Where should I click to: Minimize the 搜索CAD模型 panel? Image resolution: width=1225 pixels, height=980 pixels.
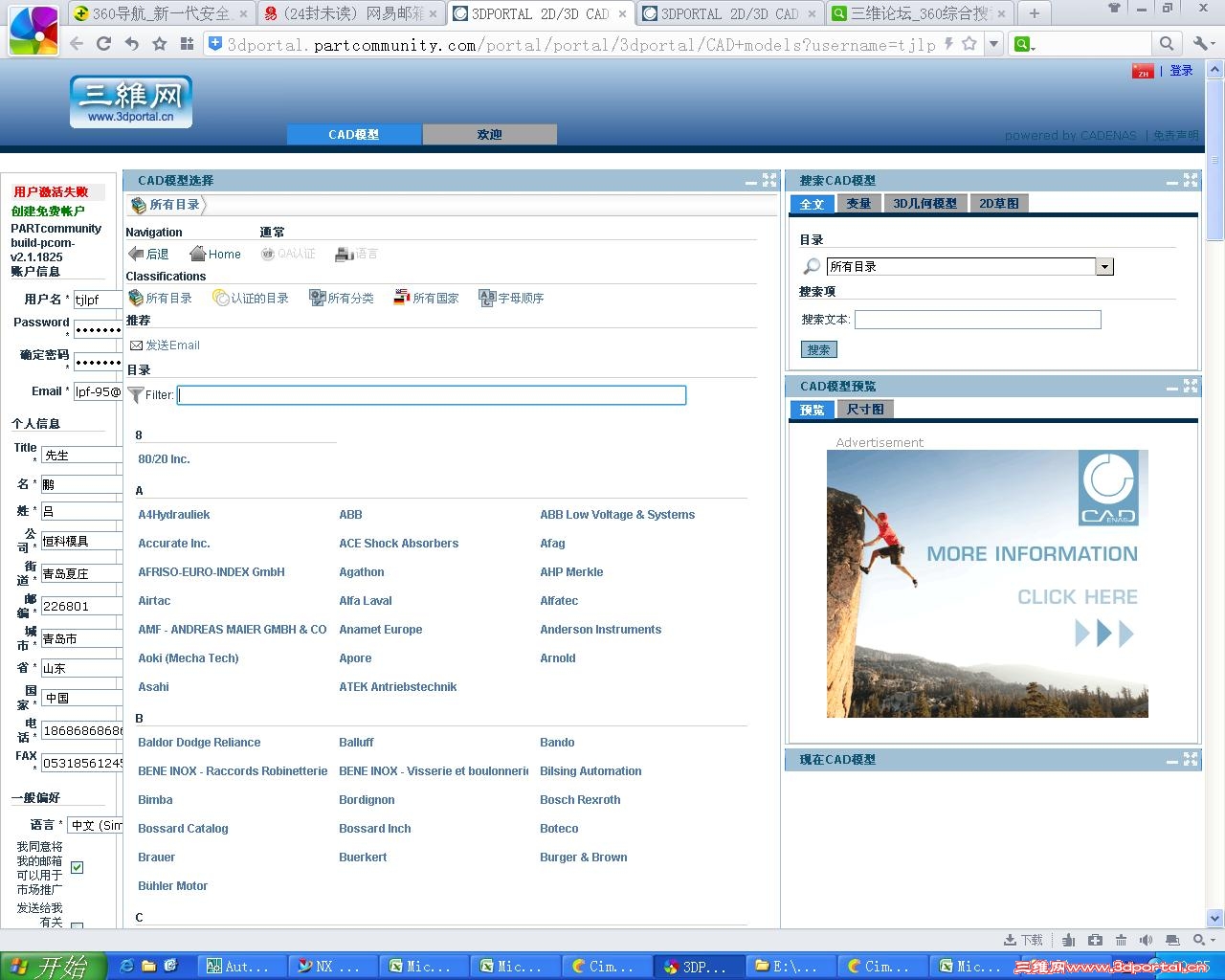point(1172,181)
